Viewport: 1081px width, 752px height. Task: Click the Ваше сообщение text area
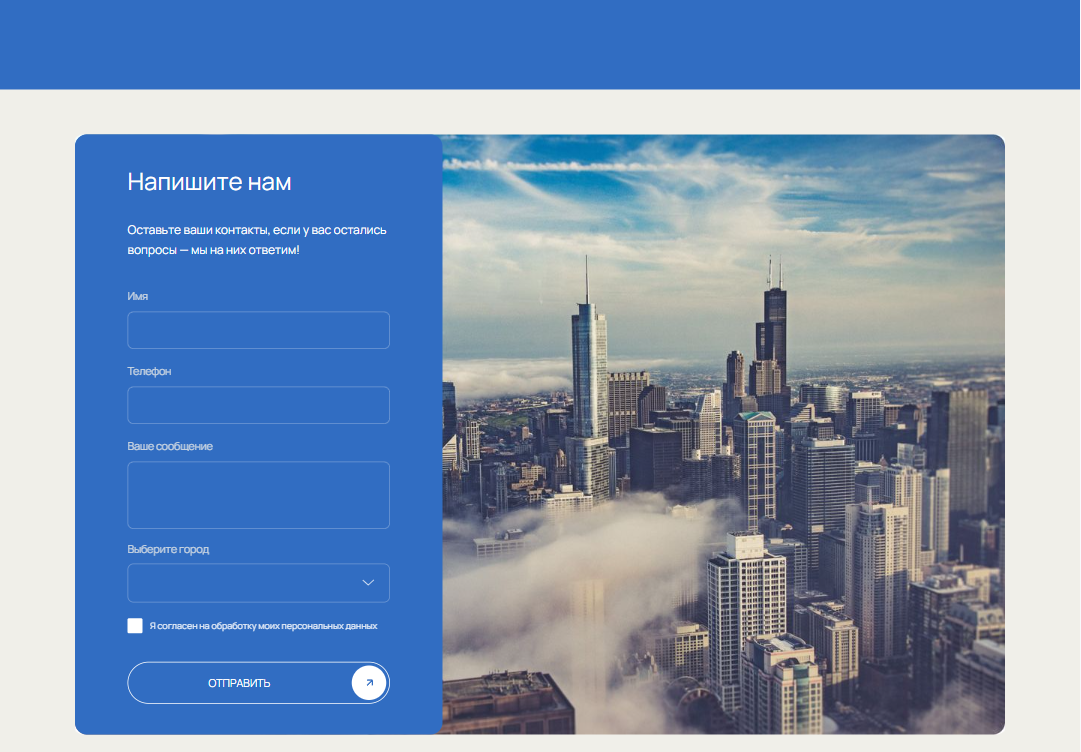tap(259, 495)
